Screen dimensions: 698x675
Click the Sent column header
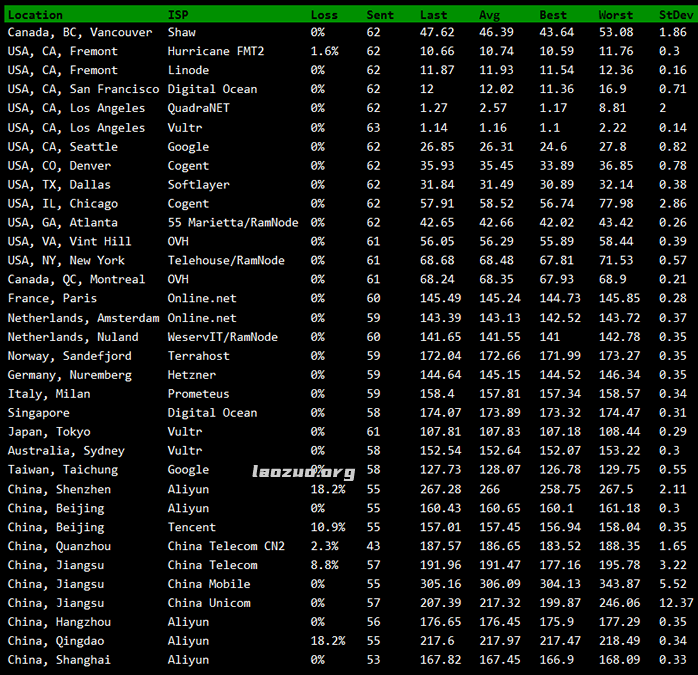380,15
